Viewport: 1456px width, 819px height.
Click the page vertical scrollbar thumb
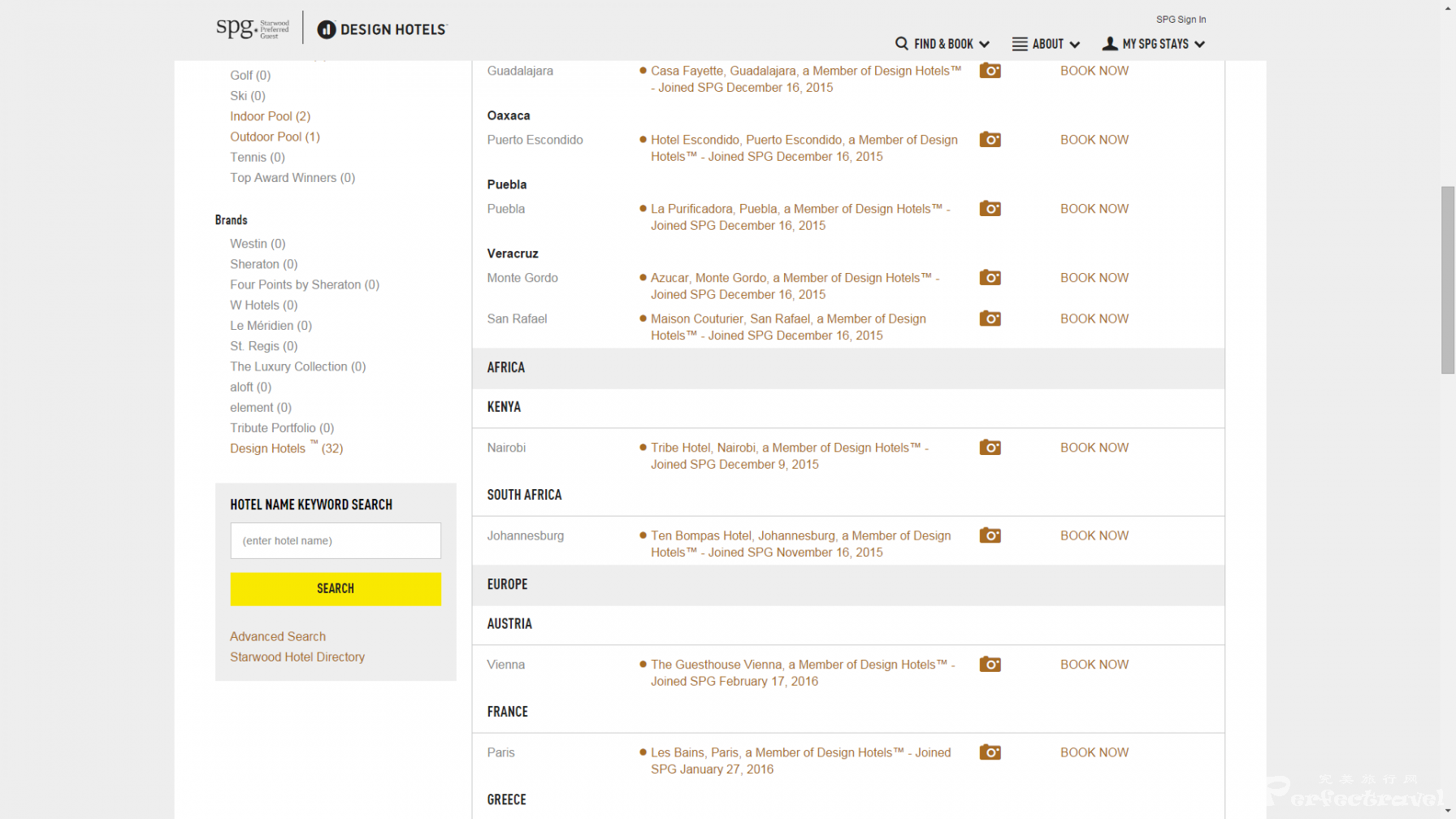coord(1447,279)
